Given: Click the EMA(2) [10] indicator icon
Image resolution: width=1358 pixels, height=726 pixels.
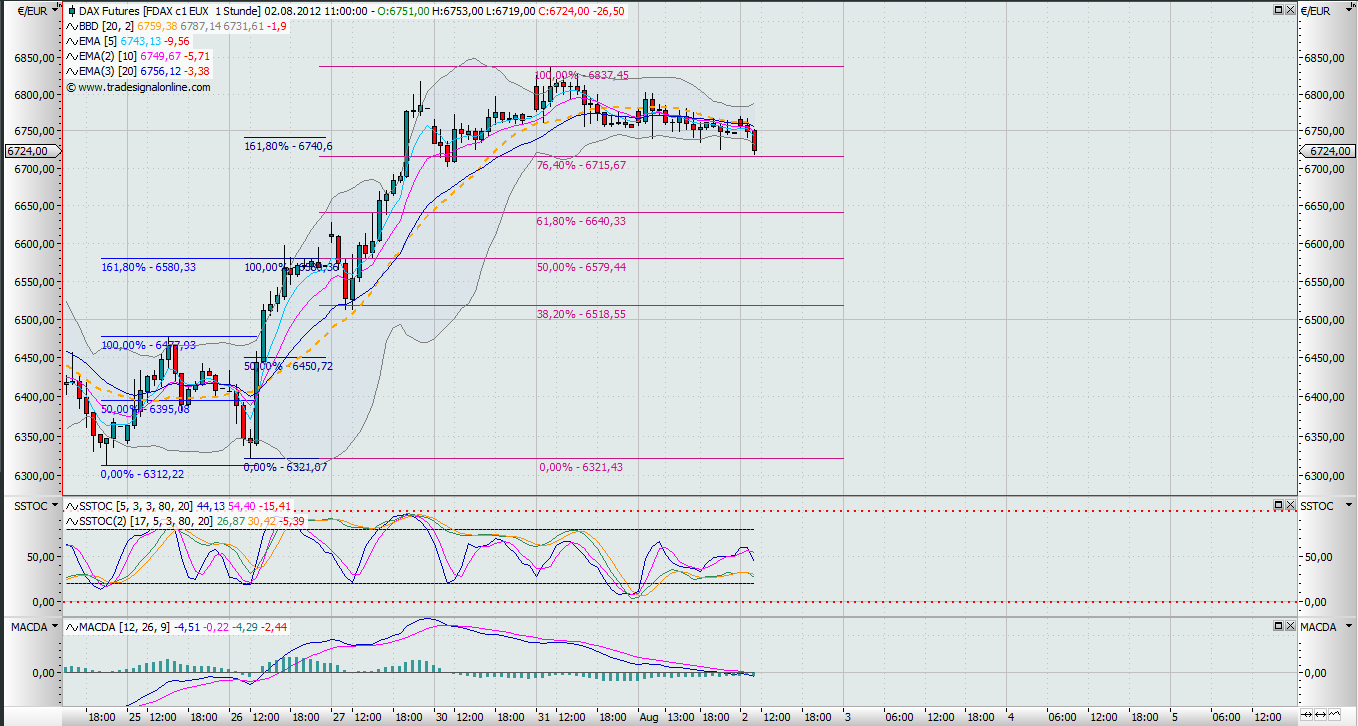Looking at the screenshot, I should [70, 57].
